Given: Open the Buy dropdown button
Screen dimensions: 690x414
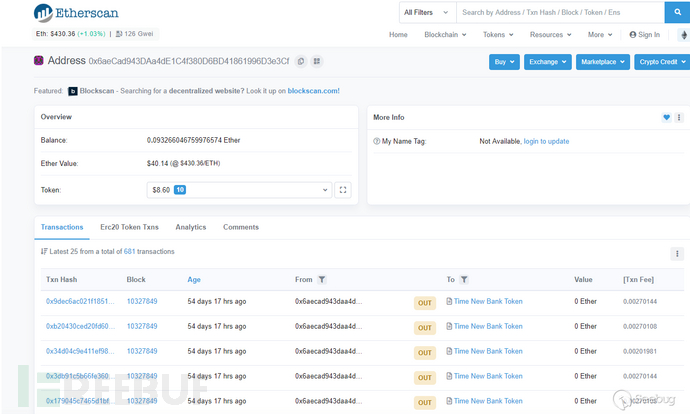Looking at the screenshot, I should click(504, 62).
